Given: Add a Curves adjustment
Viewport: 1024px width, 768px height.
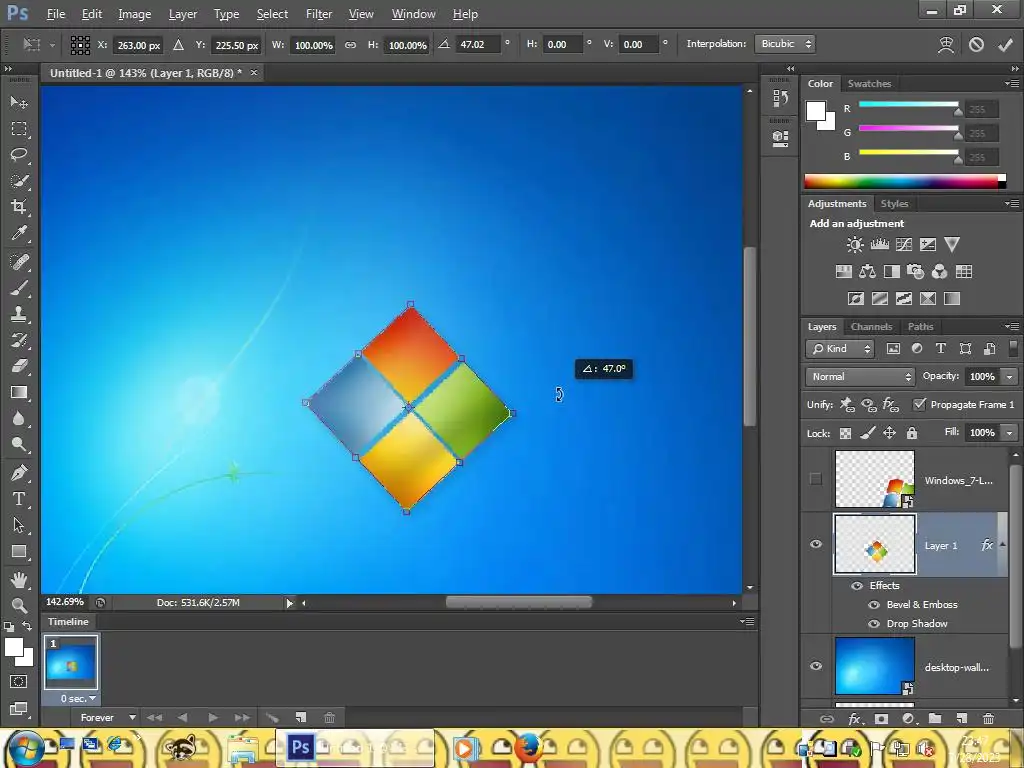Looking at the screenshot, I should click(904, 245).
